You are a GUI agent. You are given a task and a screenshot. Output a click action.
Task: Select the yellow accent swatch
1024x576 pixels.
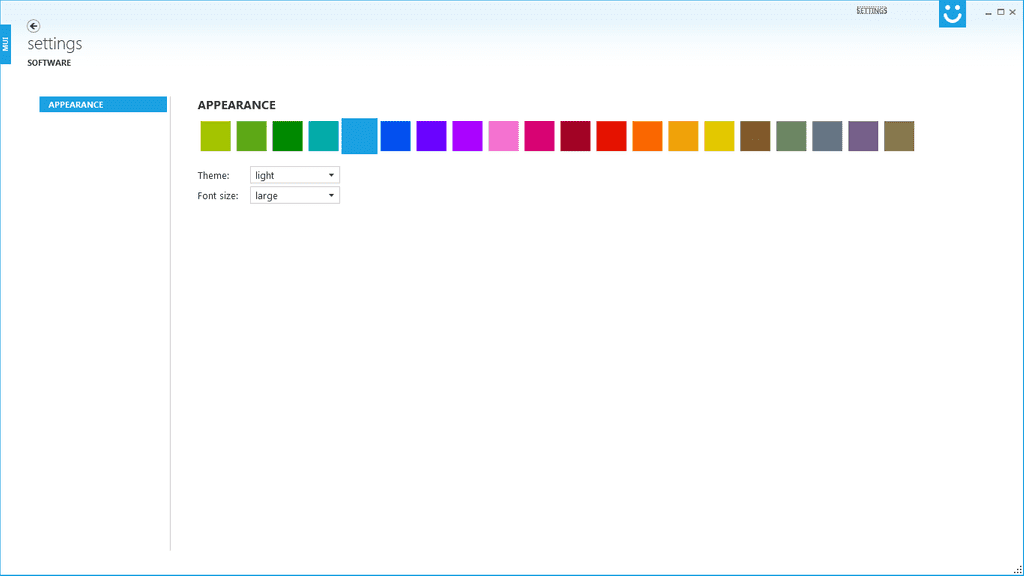pos(719,136)
